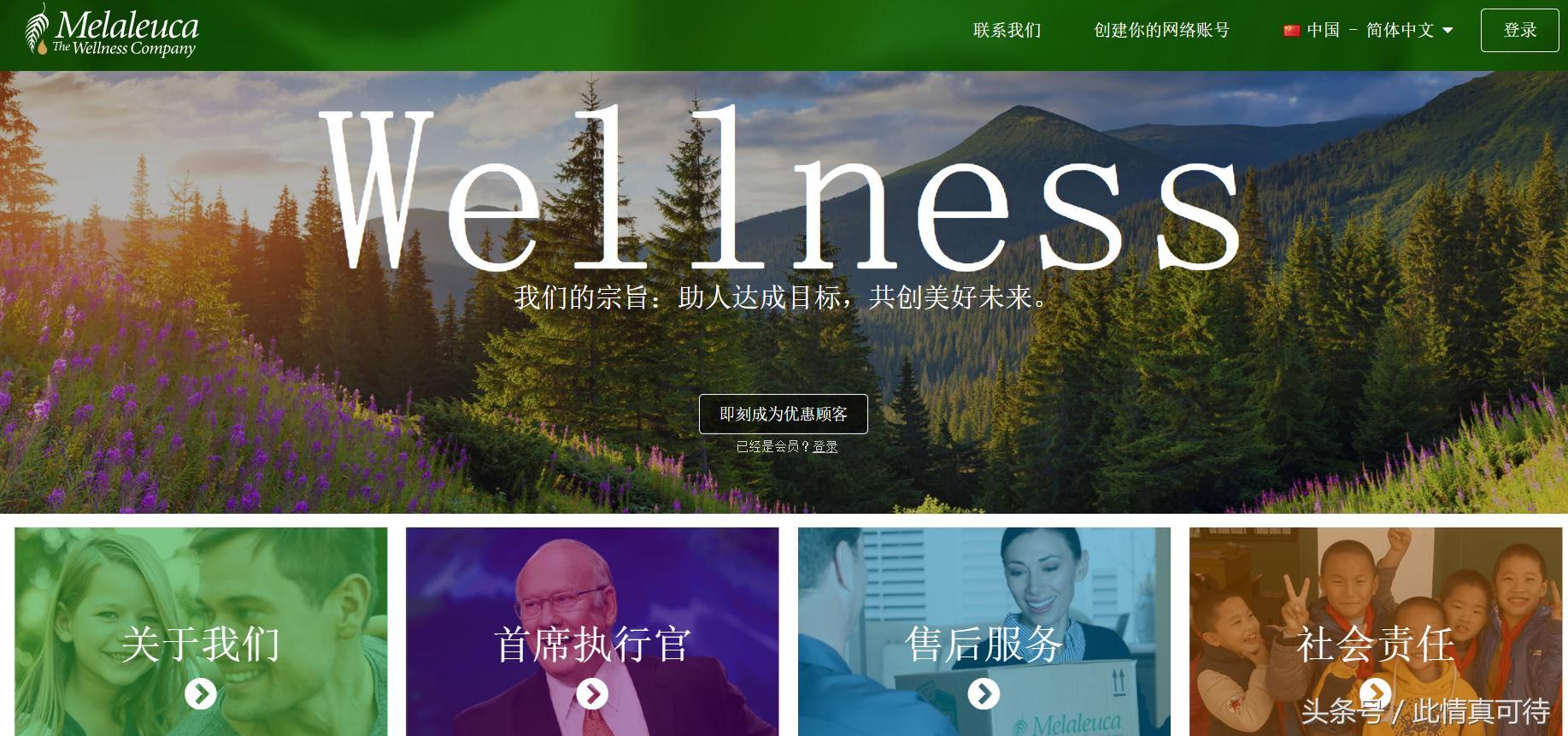
Task: Open the 售后服务 tile
Action: (984, 632)
